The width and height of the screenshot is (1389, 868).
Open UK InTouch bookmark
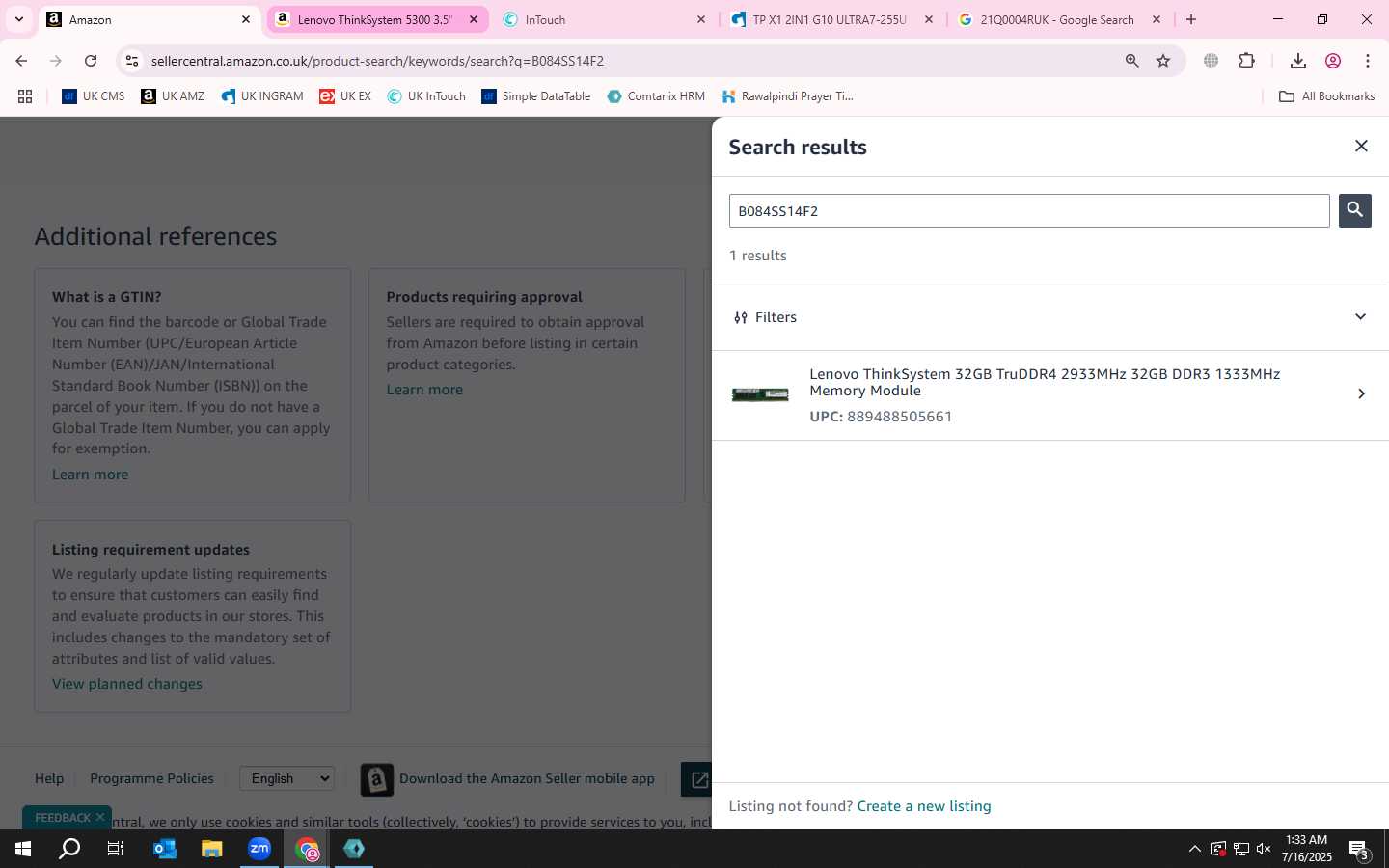tap(426, 96)
